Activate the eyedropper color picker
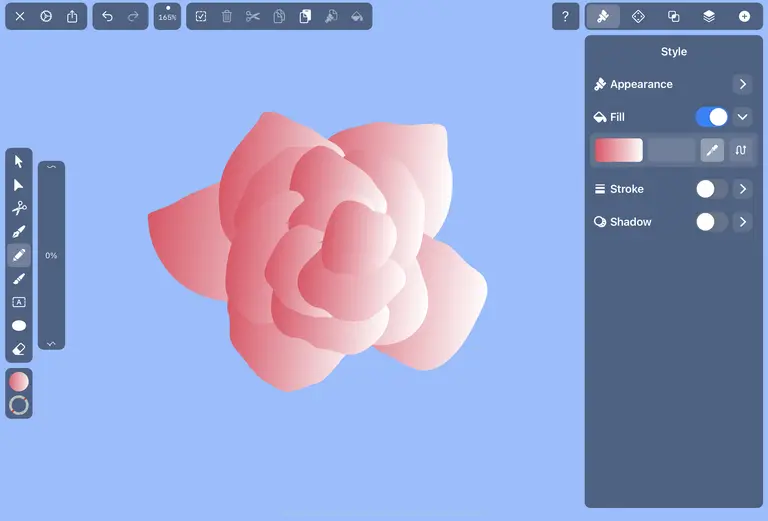Image resolution: width=768 pixels, height=521 pixels. click(712, 150)
